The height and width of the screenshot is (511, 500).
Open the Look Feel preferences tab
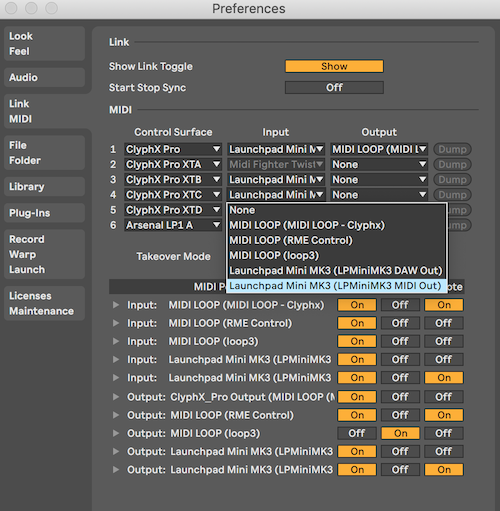(44, 44)
